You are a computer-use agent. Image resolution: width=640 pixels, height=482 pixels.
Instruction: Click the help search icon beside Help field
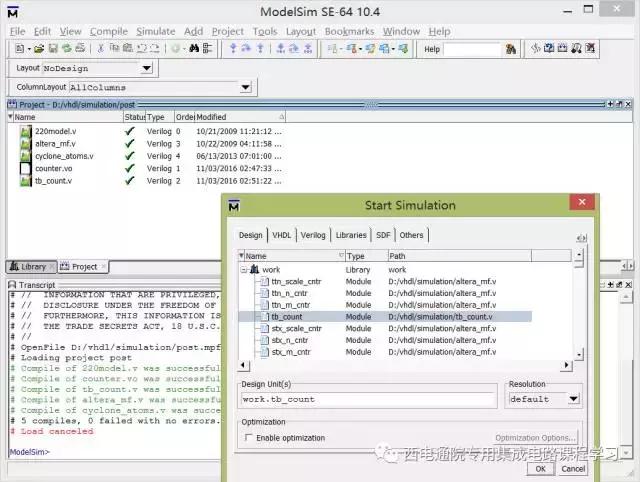(x=511, y=48)
